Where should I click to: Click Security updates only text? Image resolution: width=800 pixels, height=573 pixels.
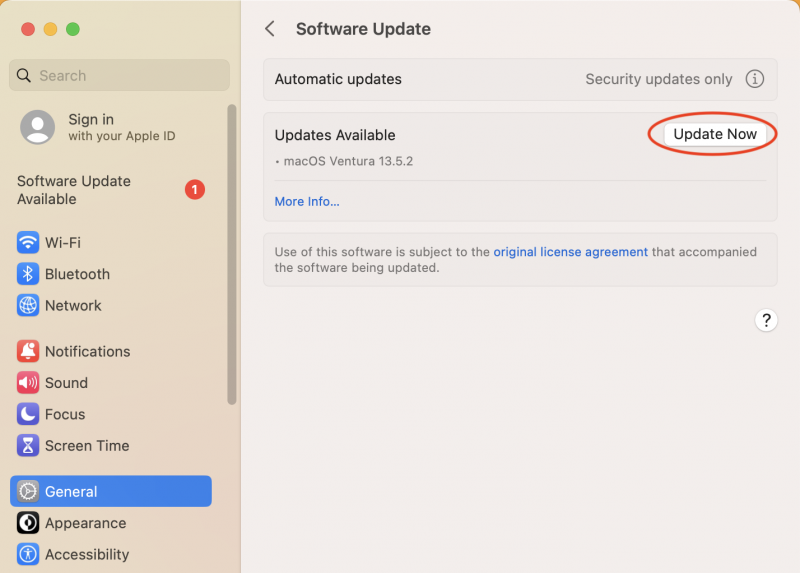[659, 79]
